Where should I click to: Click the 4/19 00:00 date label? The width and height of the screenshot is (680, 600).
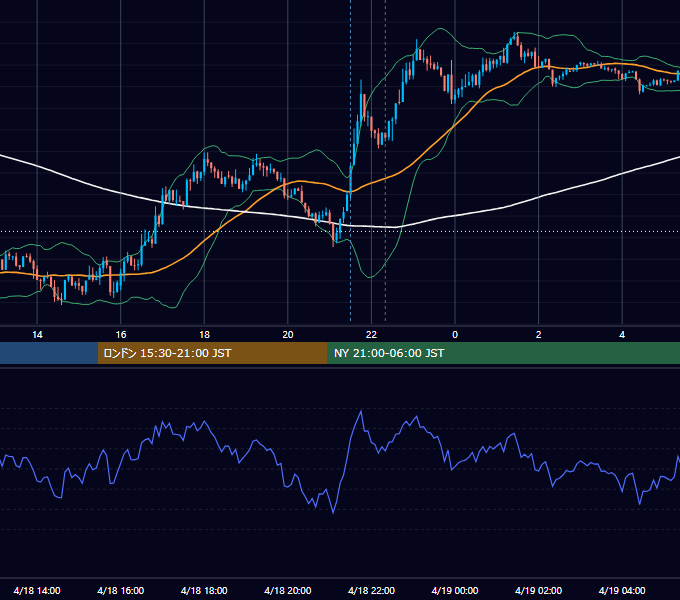455,590
